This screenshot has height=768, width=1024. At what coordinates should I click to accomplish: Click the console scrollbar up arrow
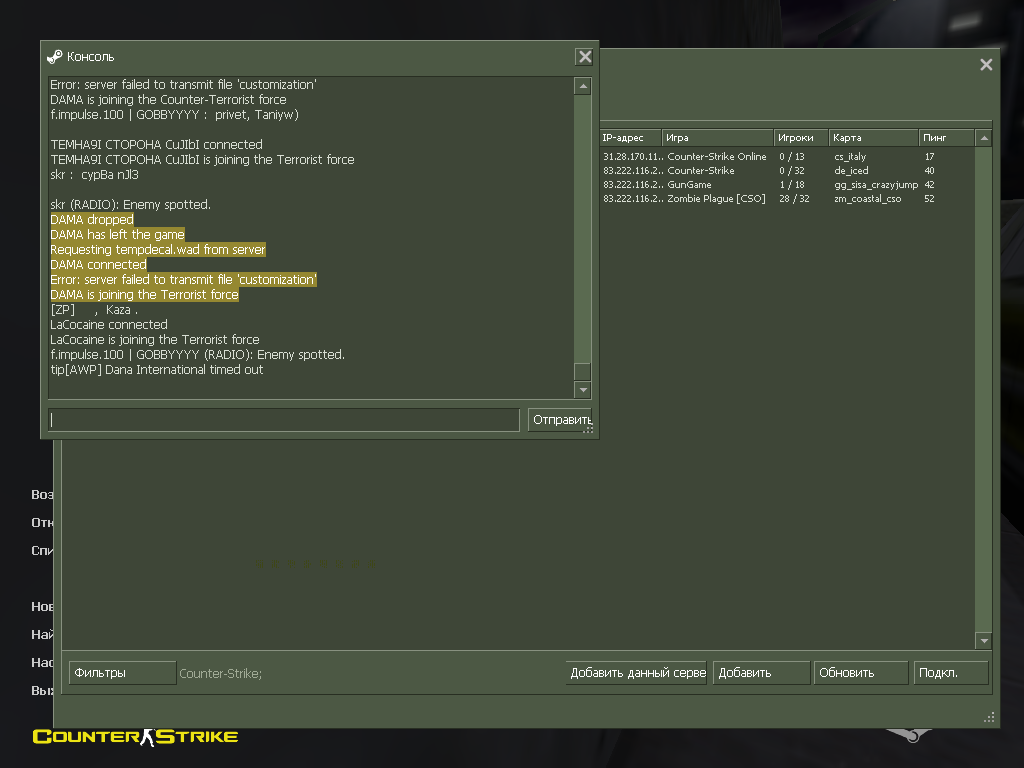583,86
